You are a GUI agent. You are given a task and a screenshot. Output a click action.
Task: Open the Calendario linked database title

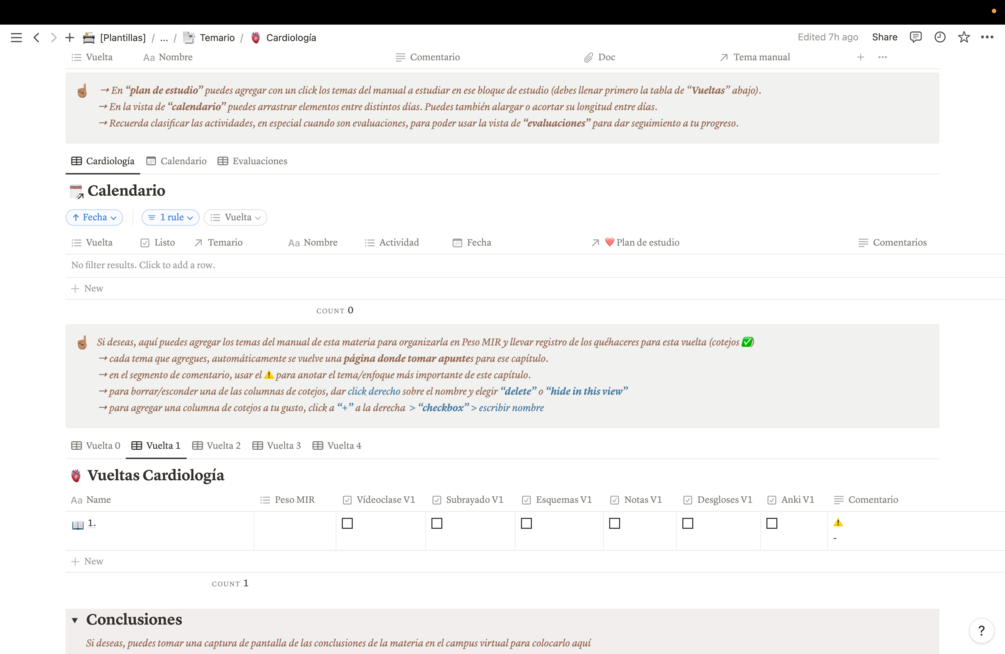point(126,191)
